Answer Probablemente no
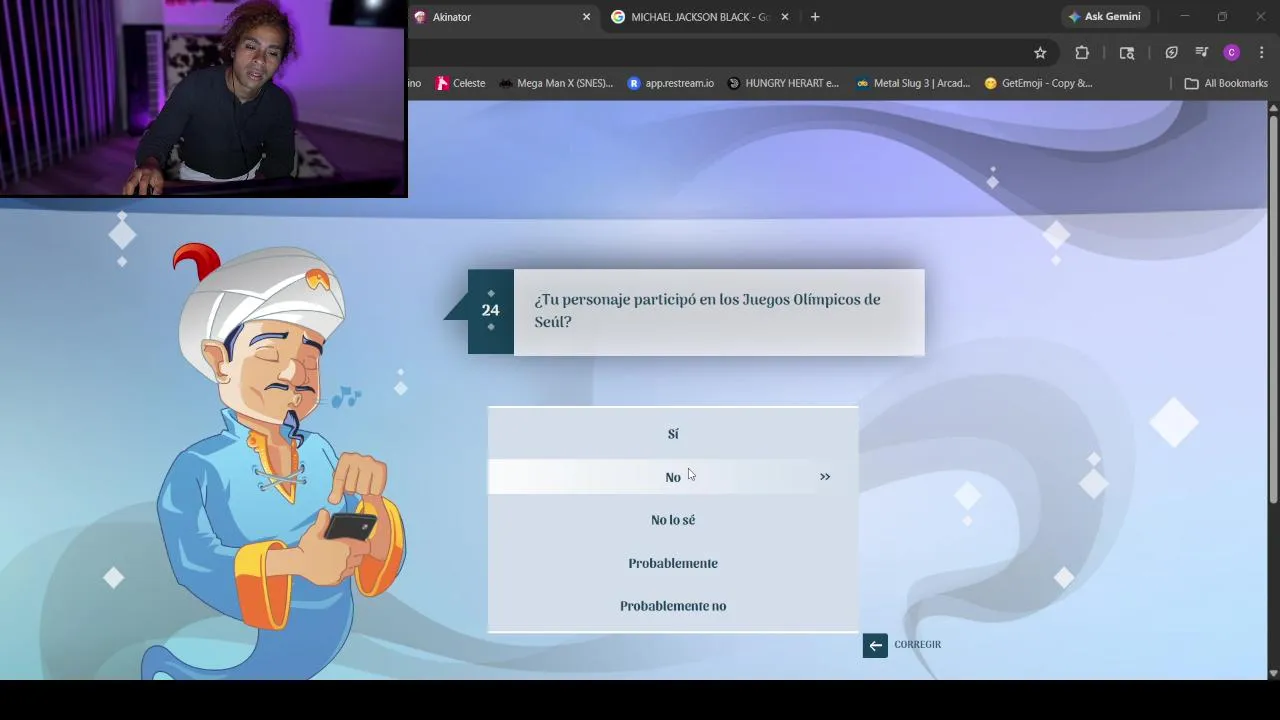Image resolution: width=1280 pixels, height=720 pixels. (673, 606)
